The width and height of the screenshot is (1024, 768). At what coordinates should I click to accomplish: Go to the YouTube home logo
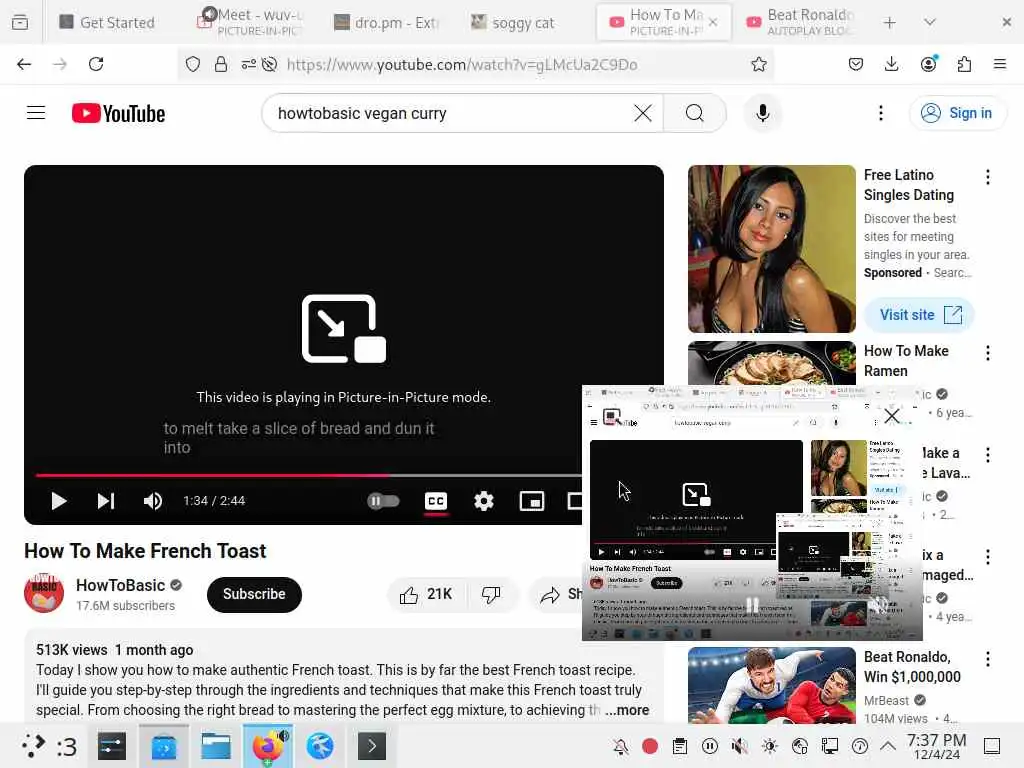tap(118, 113)
